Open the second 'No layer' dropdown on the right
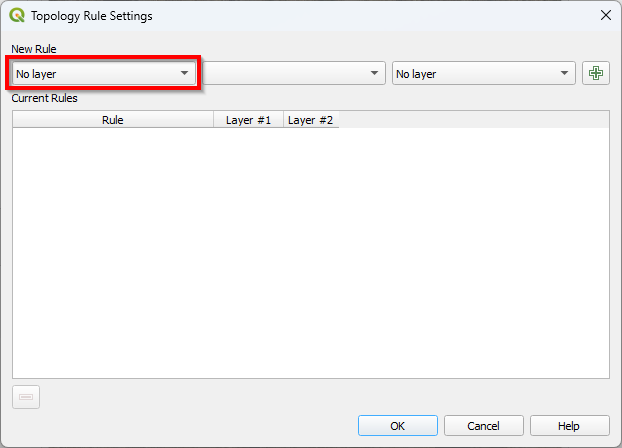The image size is (622, 448). pyautogui.click(x=483, y=73)
